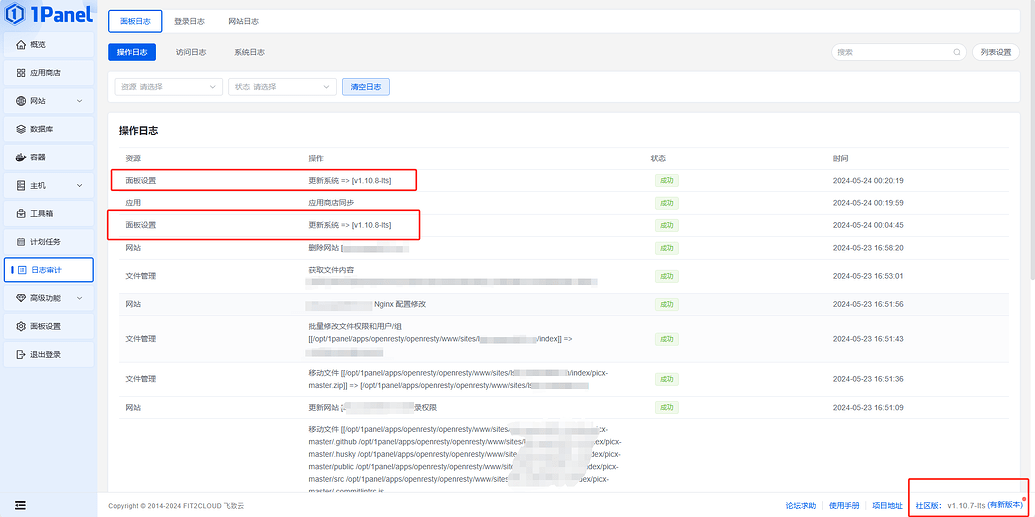Click the 退出登录 logout icon
Screen dimensions: 1035x517
click(x=20, y=354)
